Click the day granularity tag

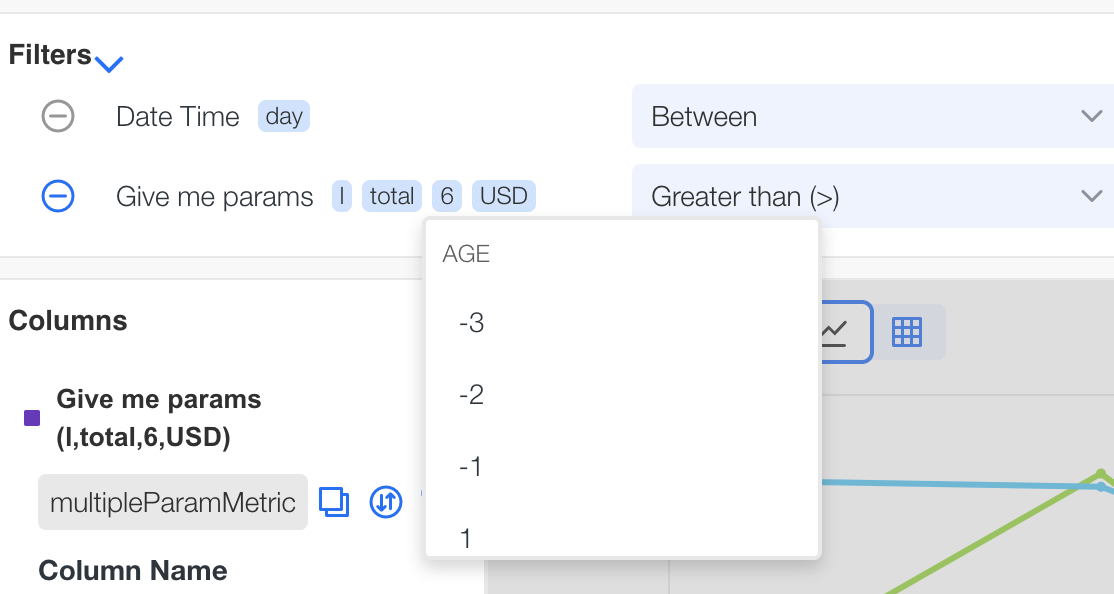[x=283, y=116]
